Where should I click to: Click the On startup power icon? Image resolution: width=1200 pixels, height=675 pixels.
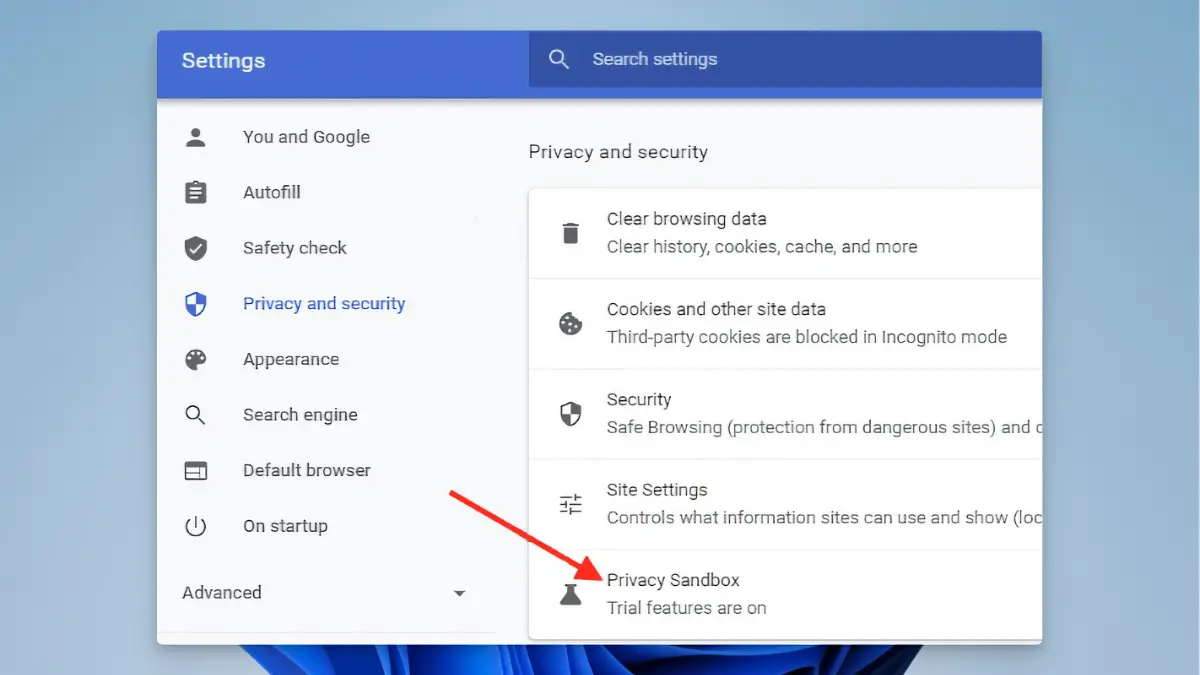coord(196,526)
